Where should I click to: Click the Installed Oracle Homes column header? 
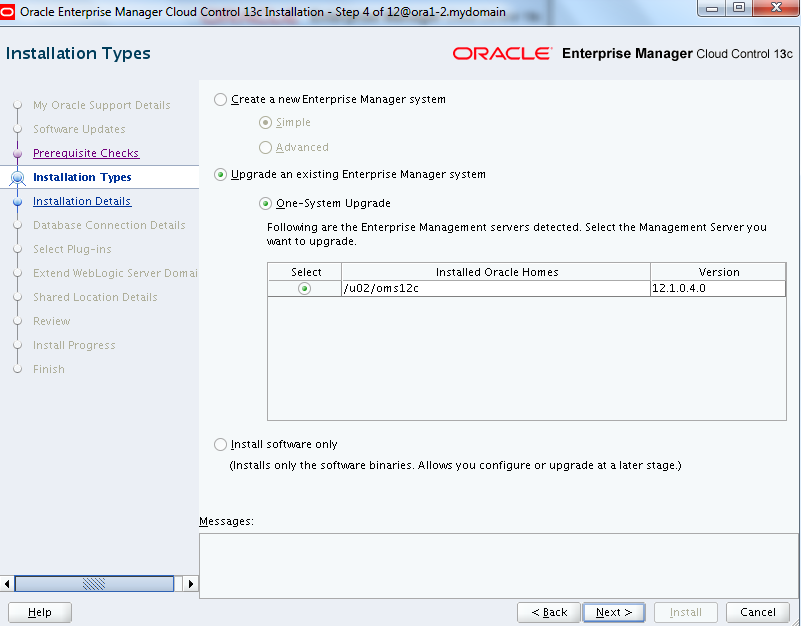point(496,272)
